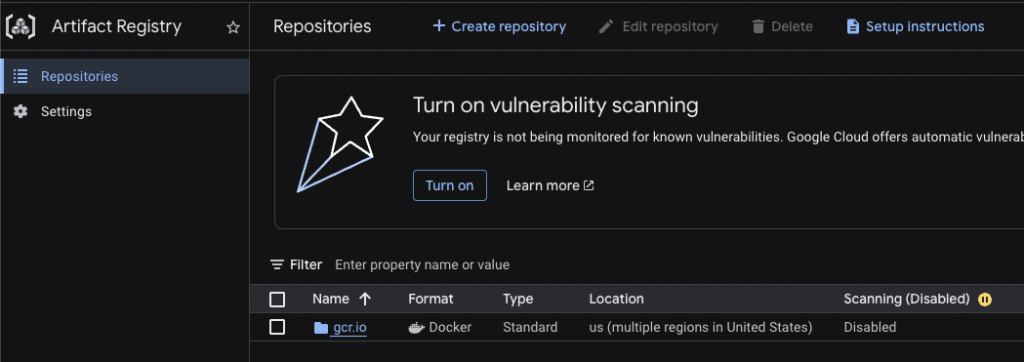Pin Artifact Registry with the star icon
Viewport: 1024px width, 362px height.
point(233,27)
